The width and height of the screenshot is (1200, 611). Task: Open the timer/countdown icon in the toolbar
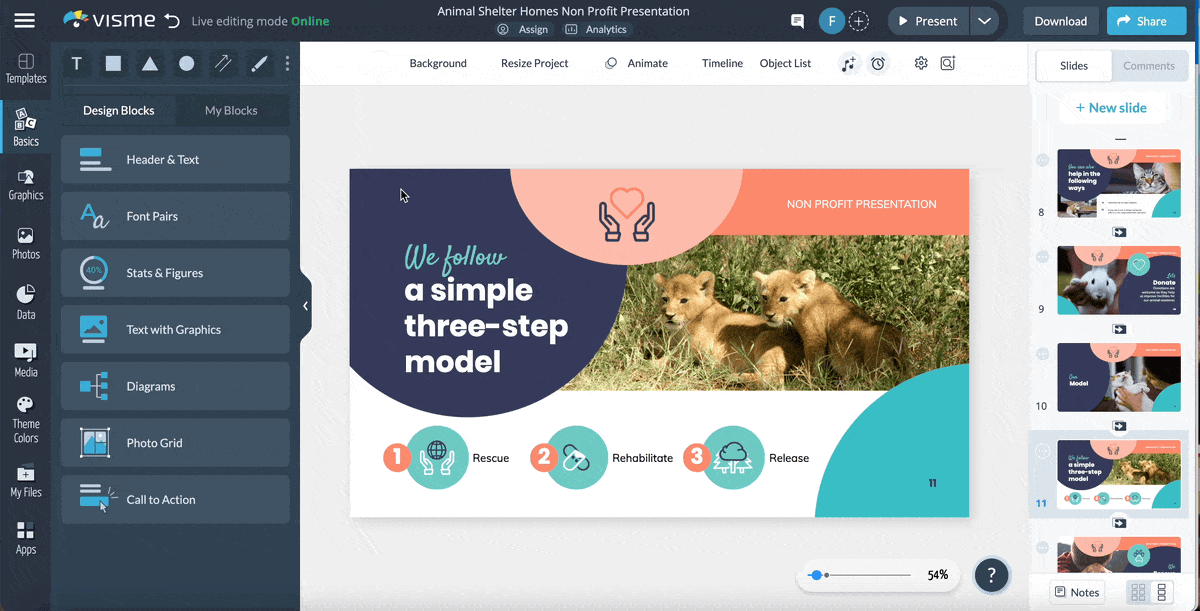(x=878, y=64)
